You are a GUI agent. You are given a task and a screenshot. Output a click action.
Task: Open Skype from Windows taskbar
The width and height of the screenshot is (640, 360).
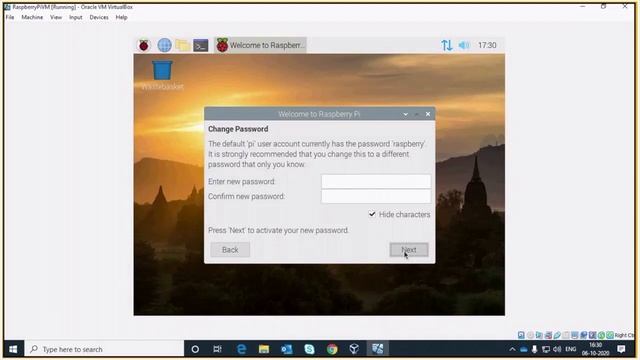pyautogui.click(x=309, y=349)
